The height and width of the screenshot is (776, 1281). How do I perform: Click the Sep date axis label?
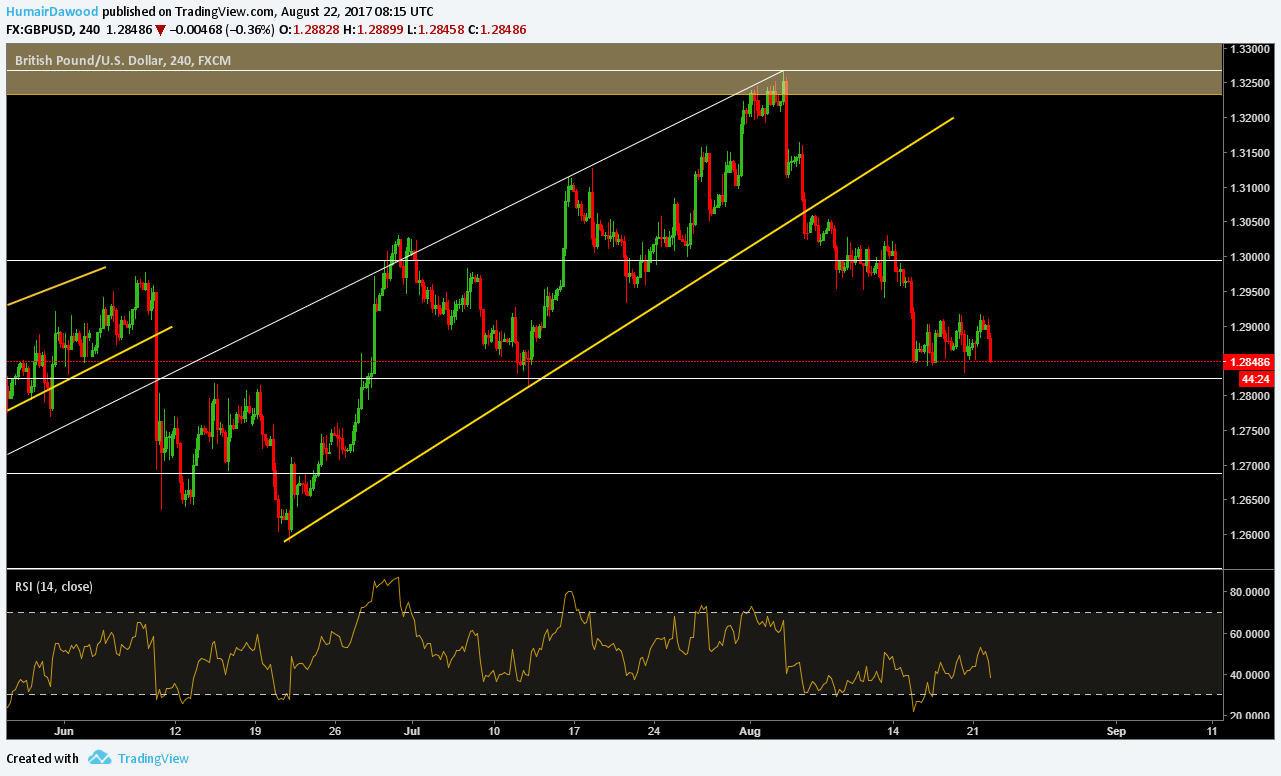pyautogui.click(x=1117, y=730)
